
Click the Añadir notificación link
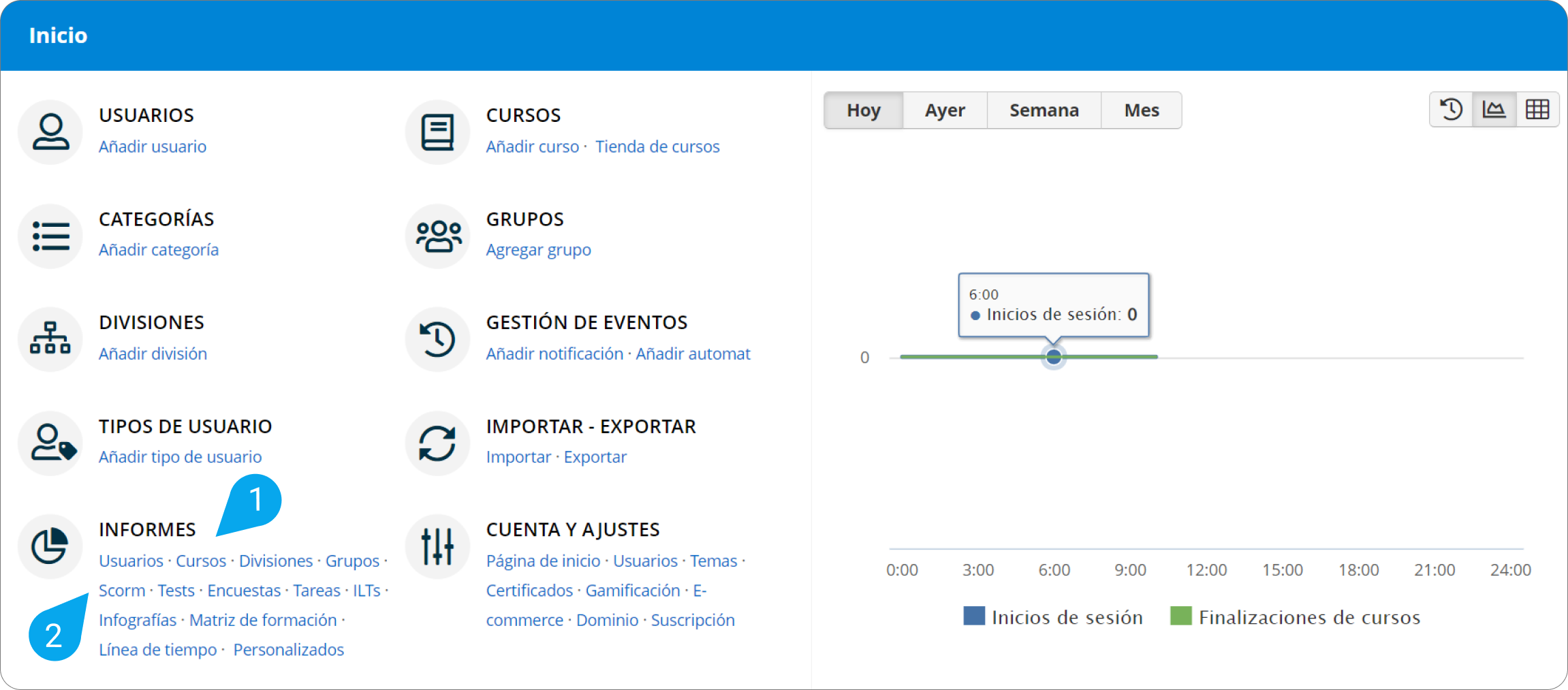click(x=555, y=354)
